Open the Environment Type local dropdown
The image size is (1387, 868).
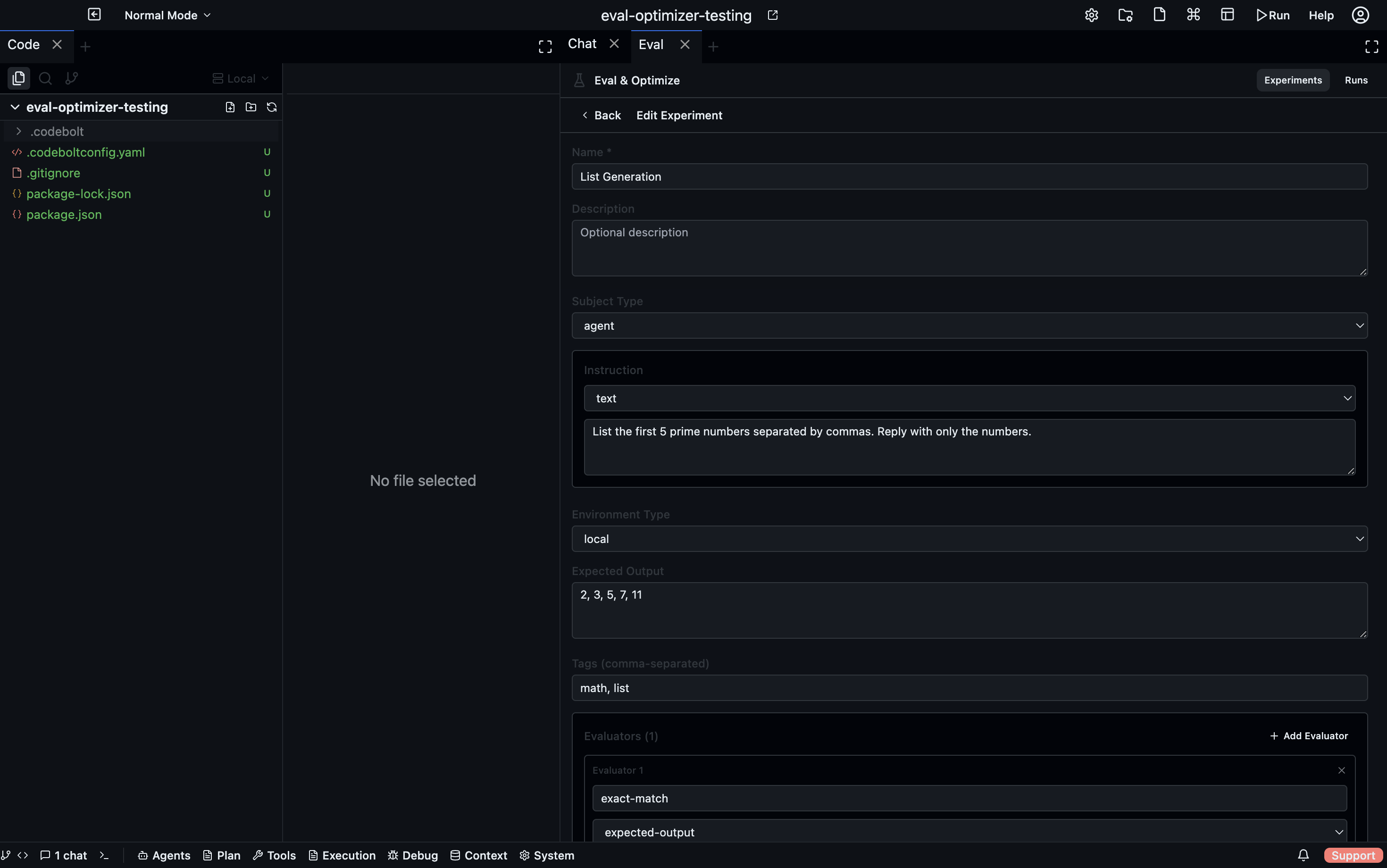click(969, 539)
